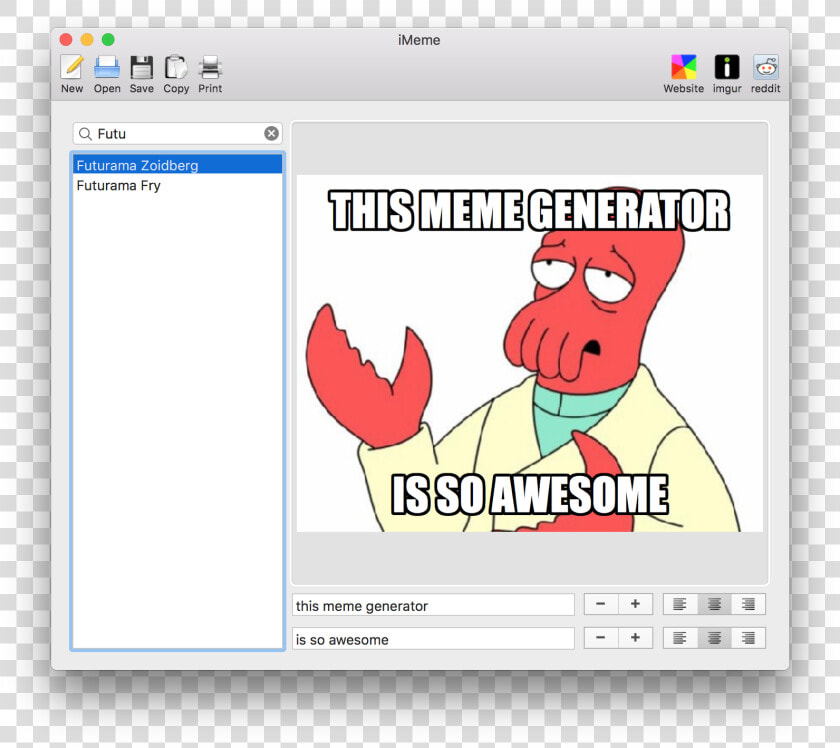840x748 pixels.
Task: Close the iMeme window with red button
Action: (66, 40)
